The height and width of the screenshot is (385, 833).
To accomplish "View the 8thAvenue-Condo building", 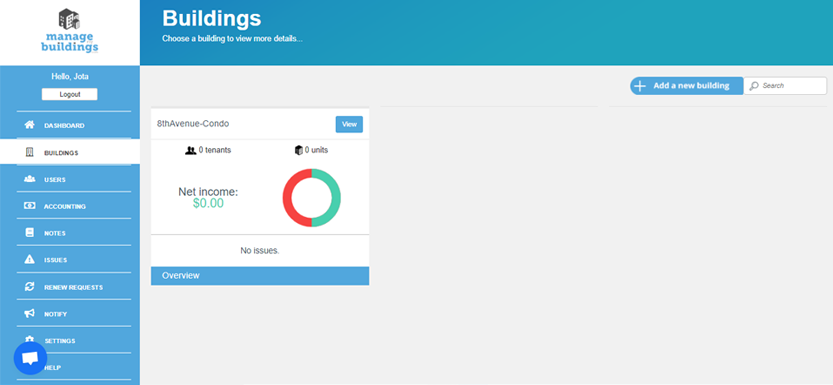I will pyautogui.click(x=349, y=124).
